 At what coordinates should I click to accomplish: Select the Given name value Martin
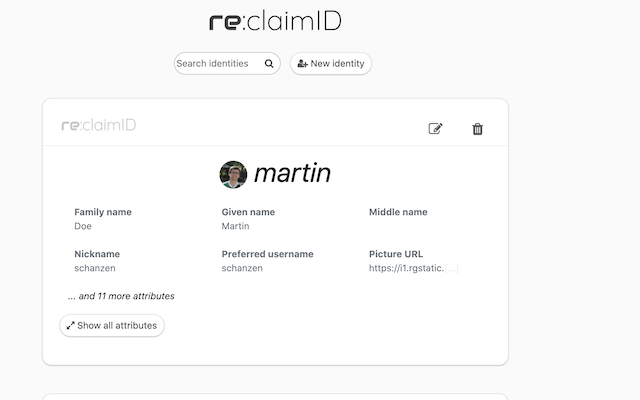pyautogui.click(x=235, y=227)
